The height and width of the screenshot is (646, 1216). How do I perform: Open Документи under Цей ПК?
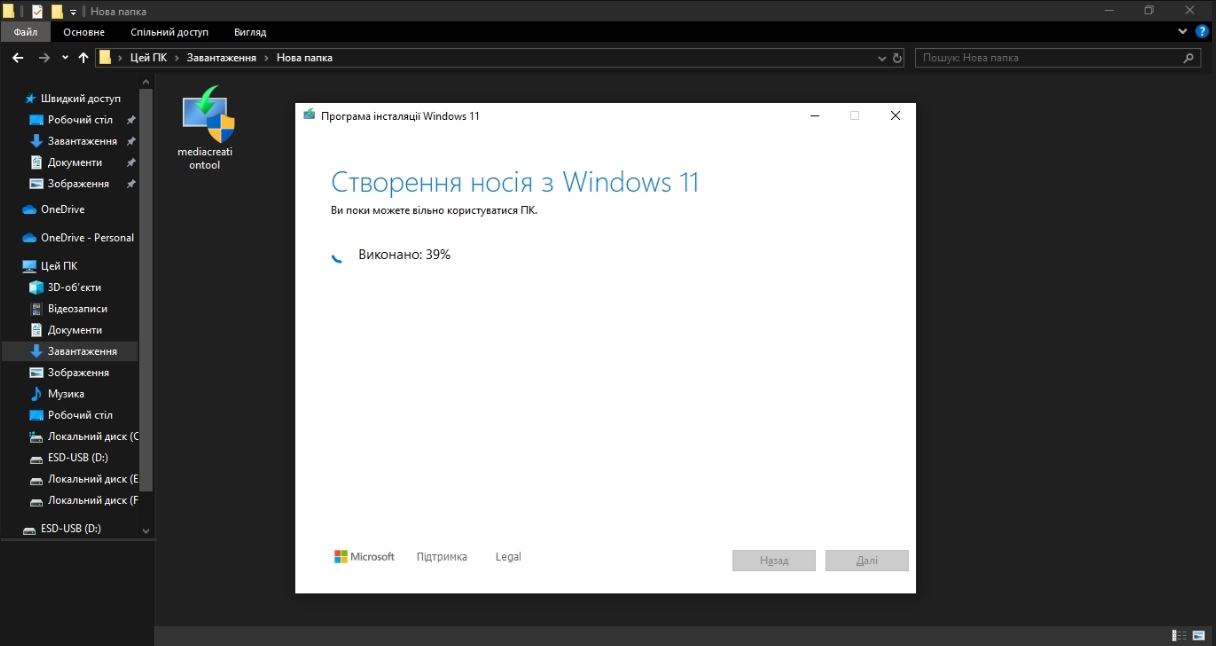[75, 330]
